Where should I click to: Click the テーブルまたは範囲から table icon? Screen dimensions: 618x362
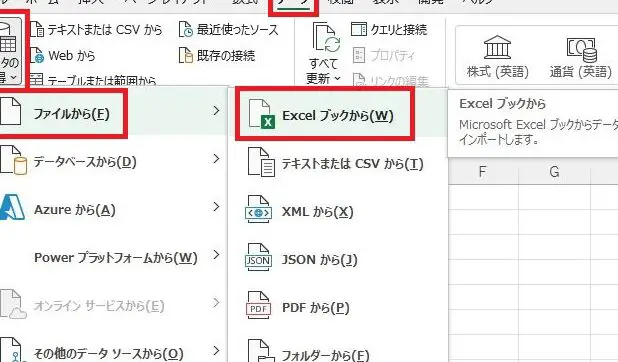(36, 79)
